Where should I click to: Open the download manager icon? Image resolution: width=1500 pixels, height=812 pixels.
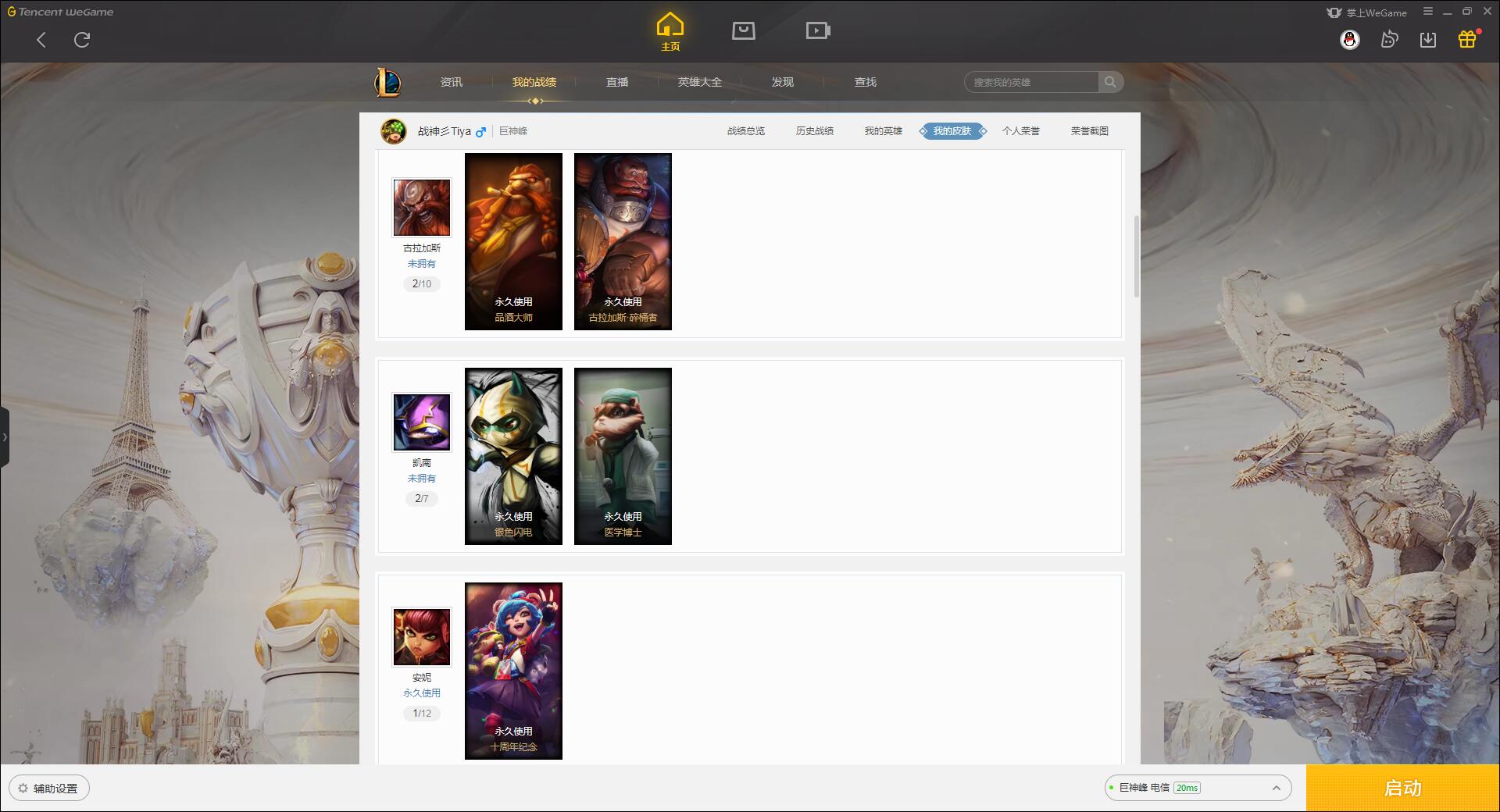pyautogui.click(x=1428, y=39)
